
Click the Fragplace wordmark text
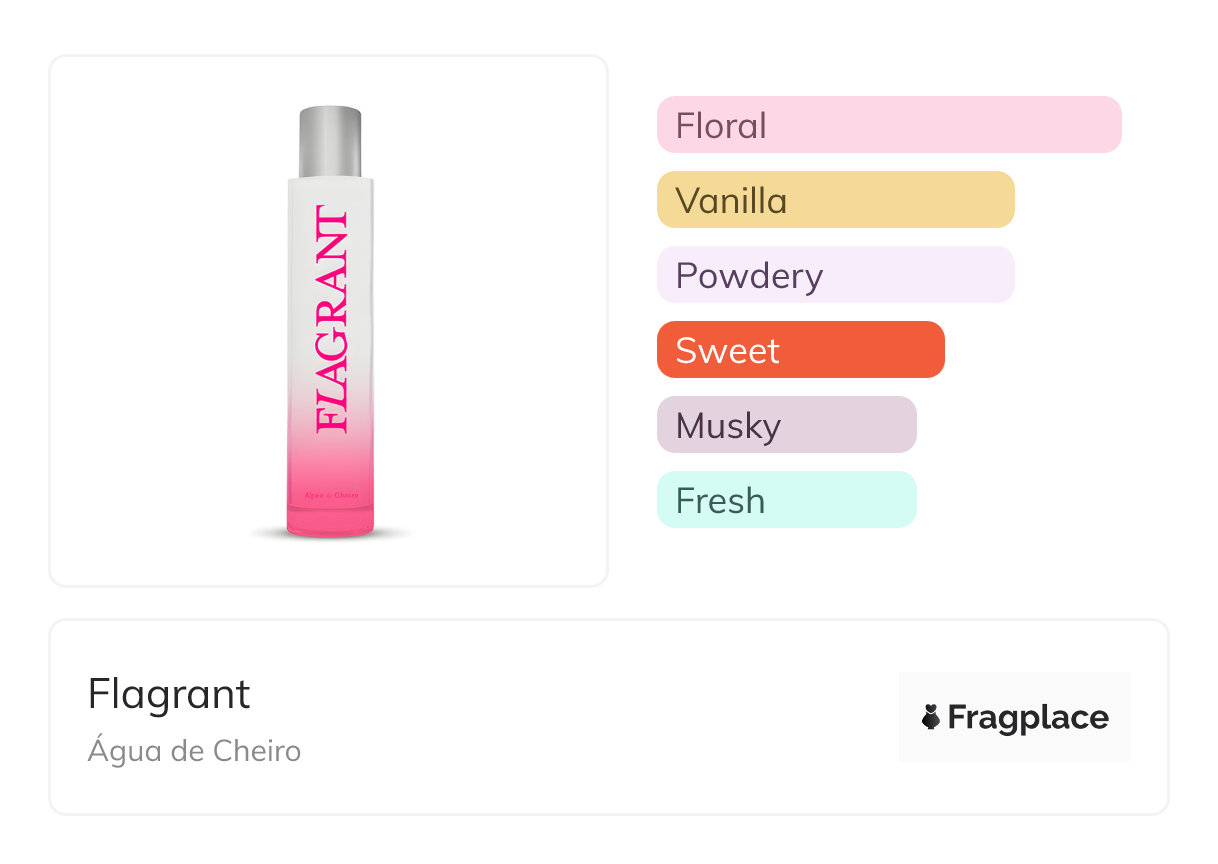click(1028, 718)
